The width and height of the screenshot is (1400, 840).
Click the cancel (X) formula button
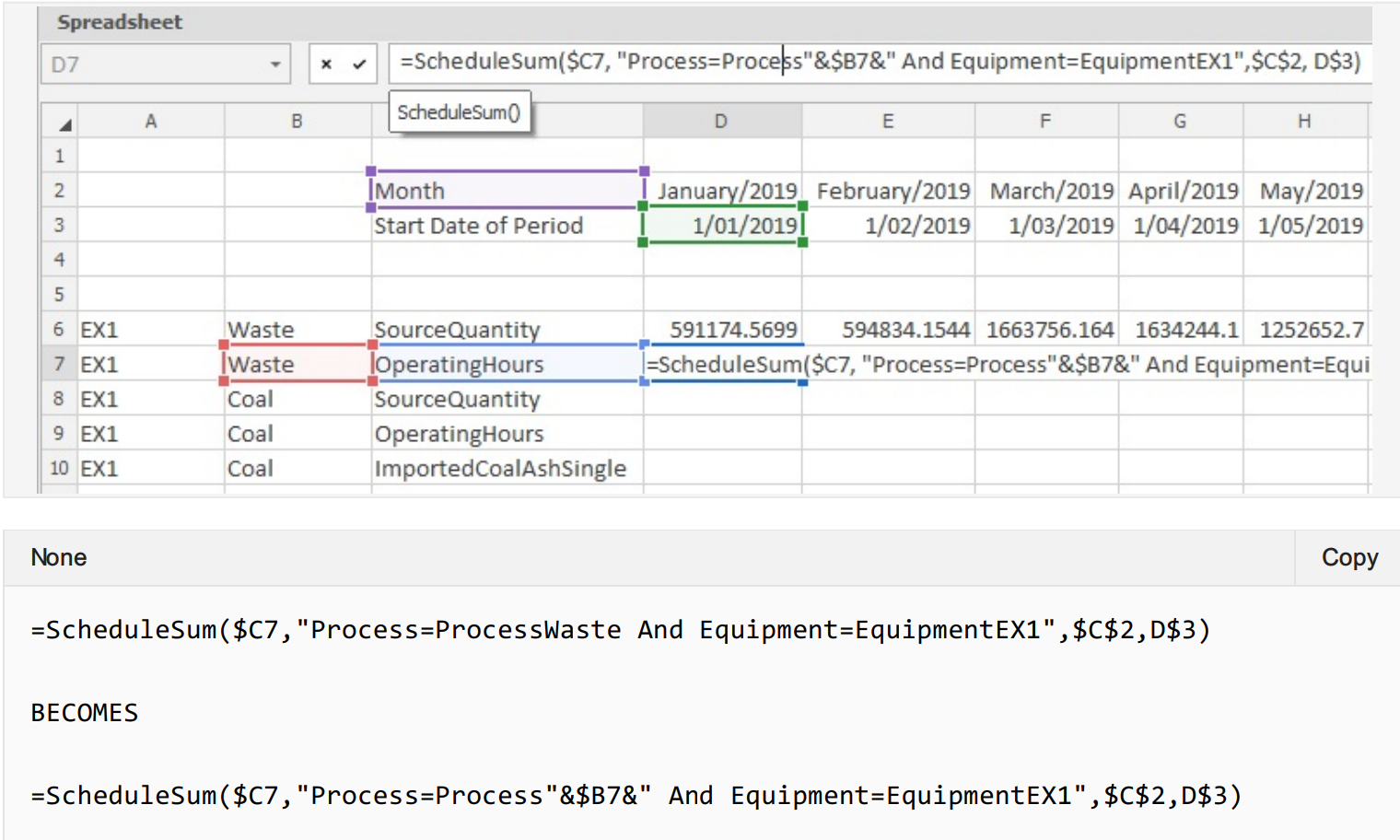[326, 64]
